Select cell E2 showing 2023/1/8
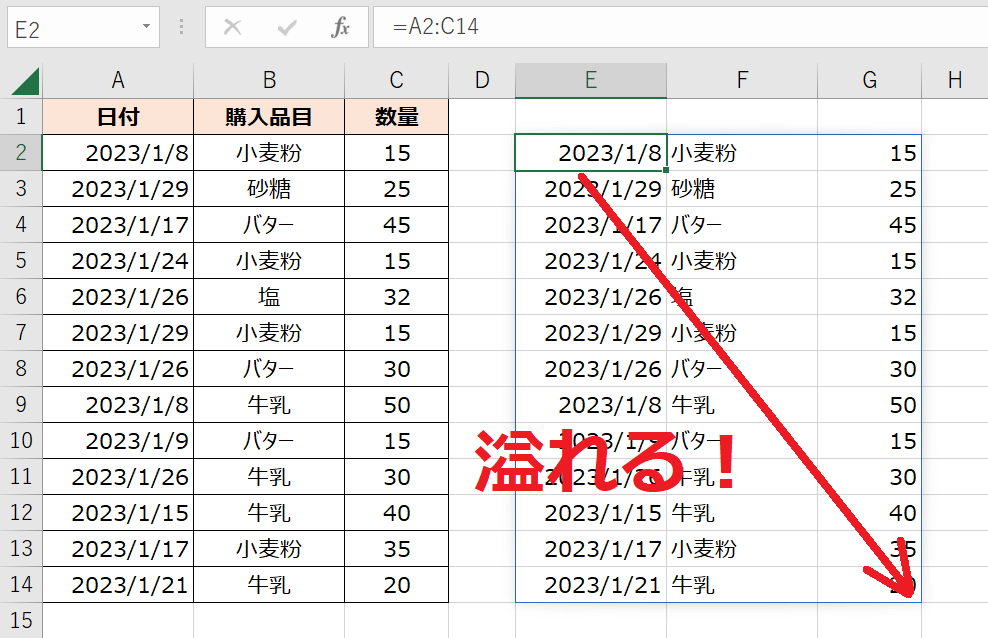 (591, 153)
